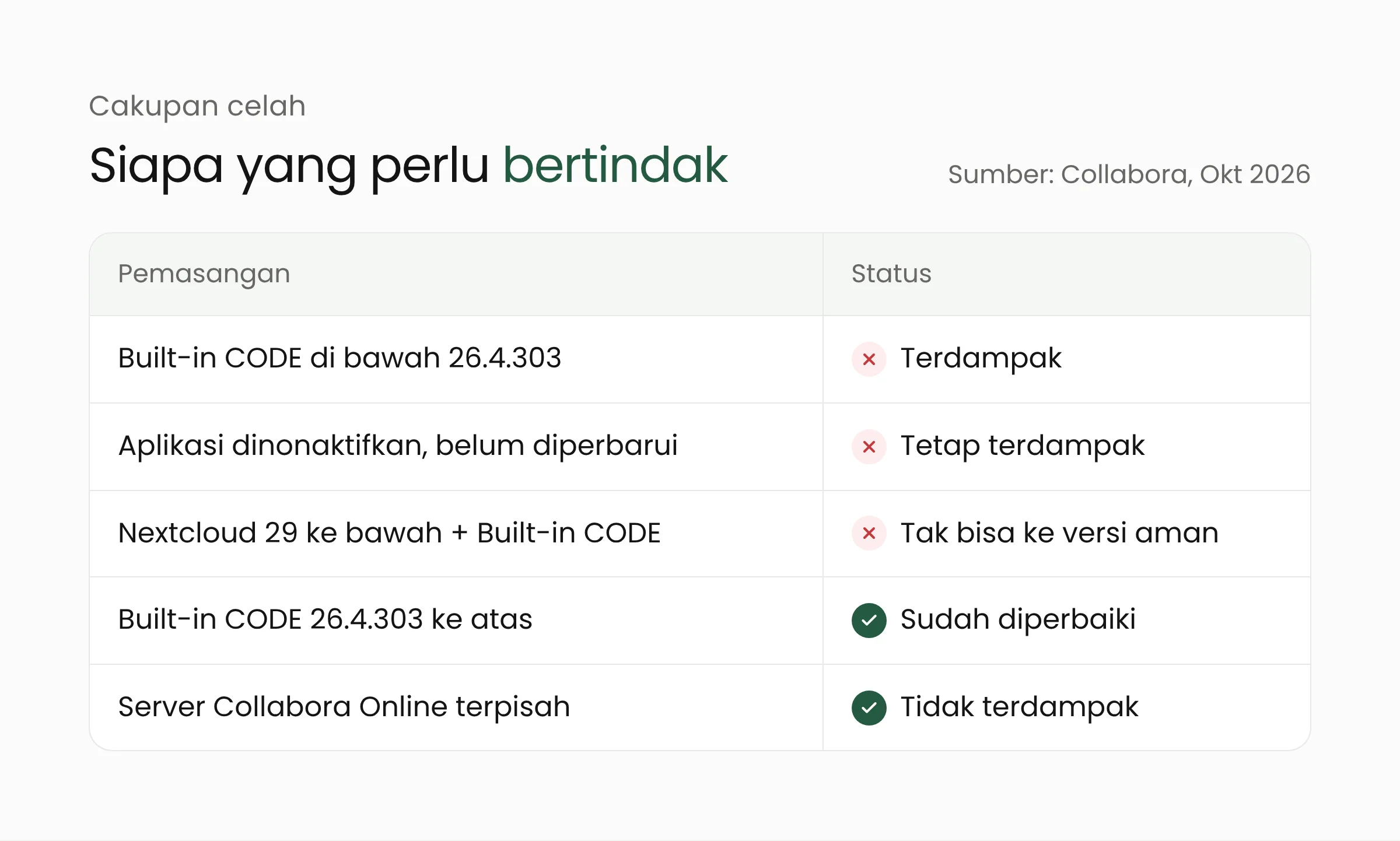Click the row Server Collabora Online terpisah

click(700, 707)
